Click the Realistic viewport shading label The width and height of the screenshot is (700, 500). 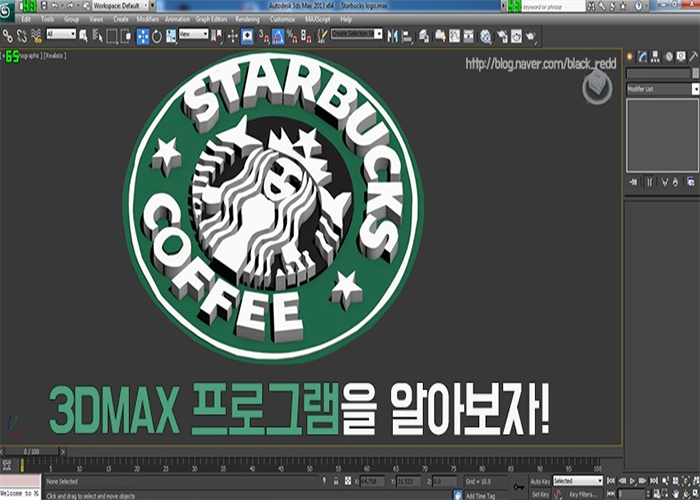pos(55,56)
